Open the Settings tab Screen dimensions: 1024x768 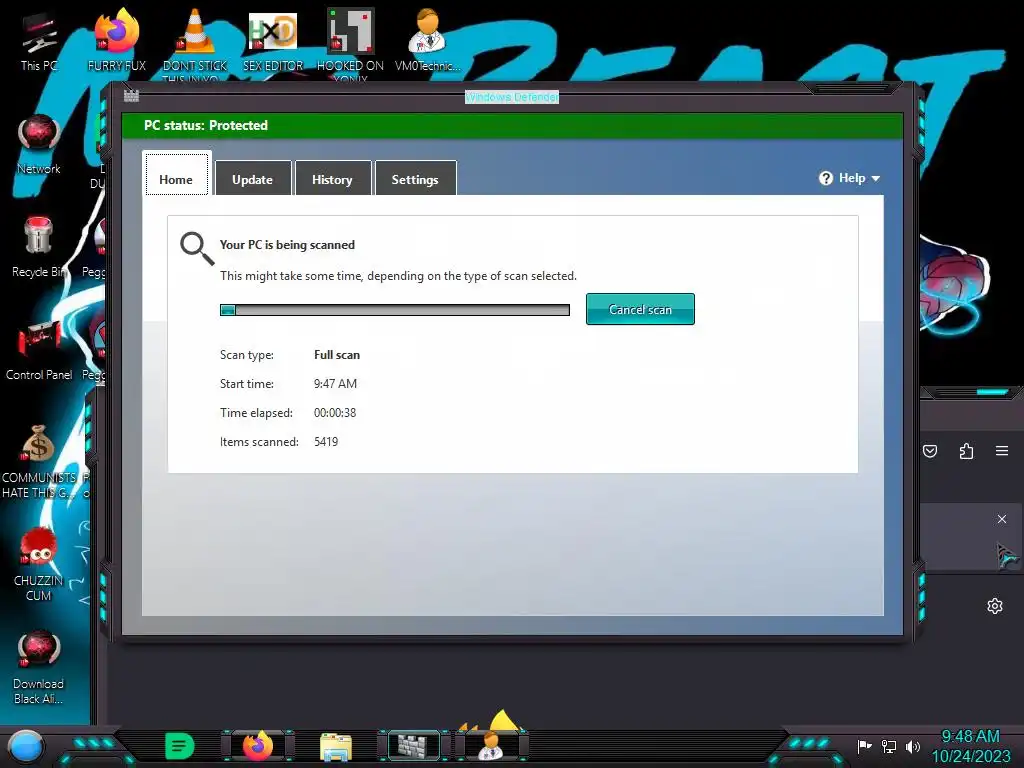pos(415,178)
